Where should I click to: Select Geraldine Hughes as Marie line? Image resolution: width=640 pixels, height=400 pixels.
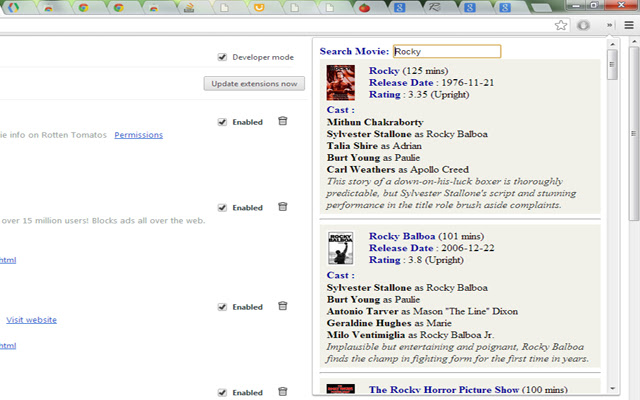point(389,323)
